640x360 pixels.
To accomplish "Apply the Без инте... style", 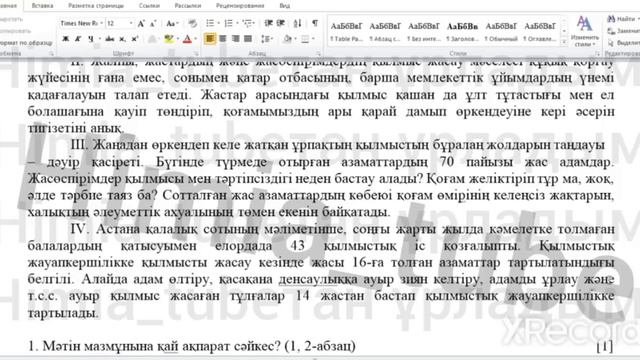I will (424, 31).
